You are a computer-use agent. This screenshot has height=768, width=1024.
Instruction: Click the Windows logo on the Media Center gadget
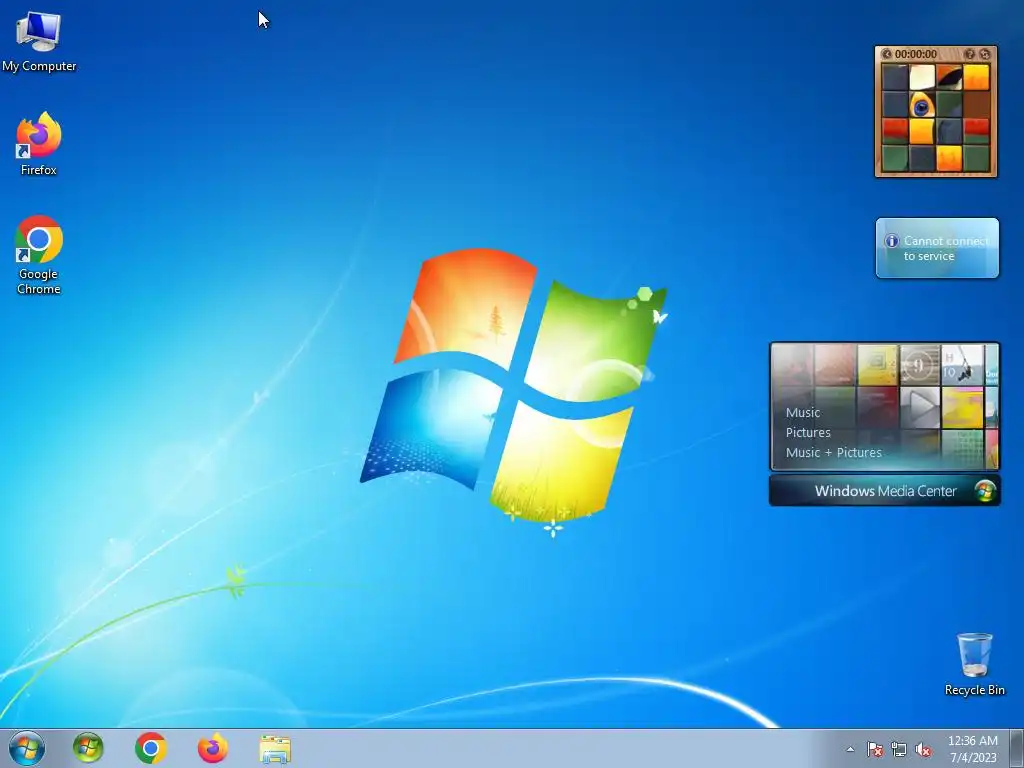[984, 491]
